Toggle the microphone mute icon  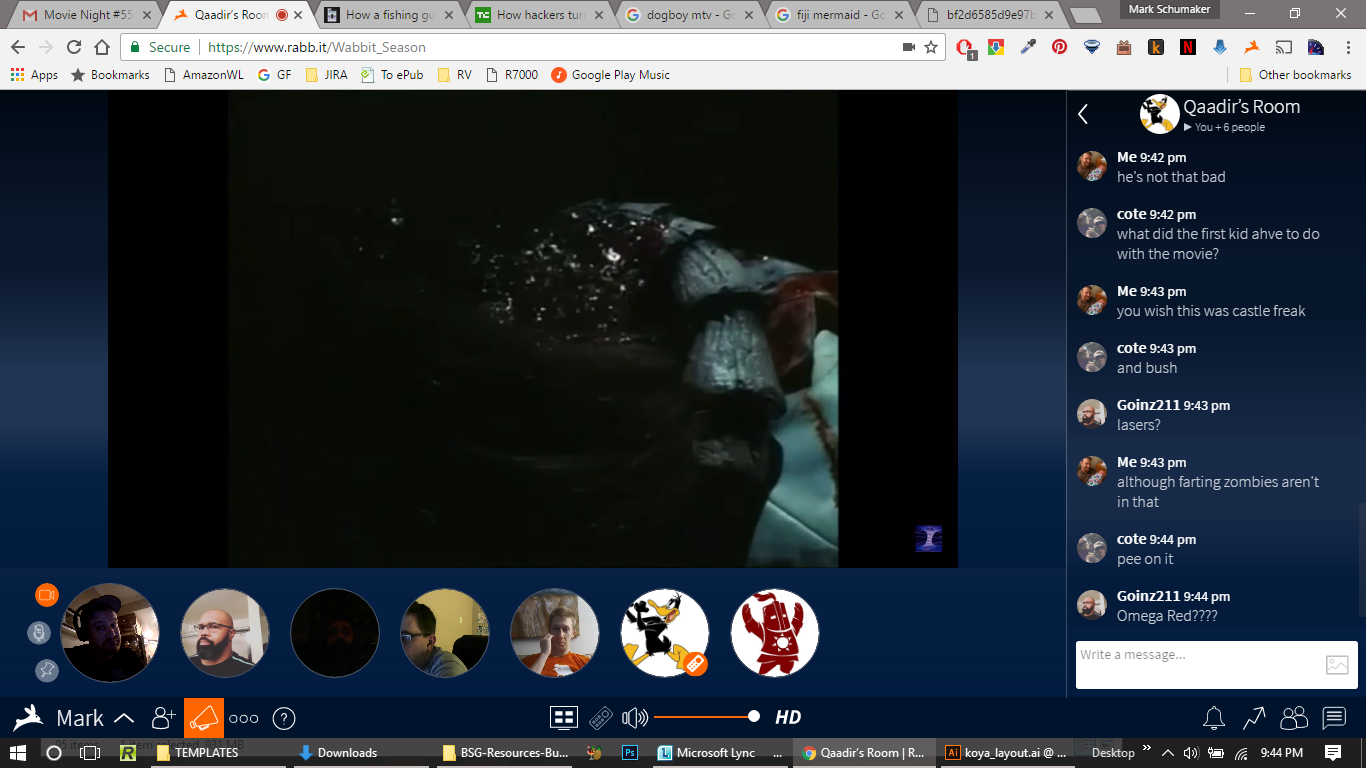[39, 632]
